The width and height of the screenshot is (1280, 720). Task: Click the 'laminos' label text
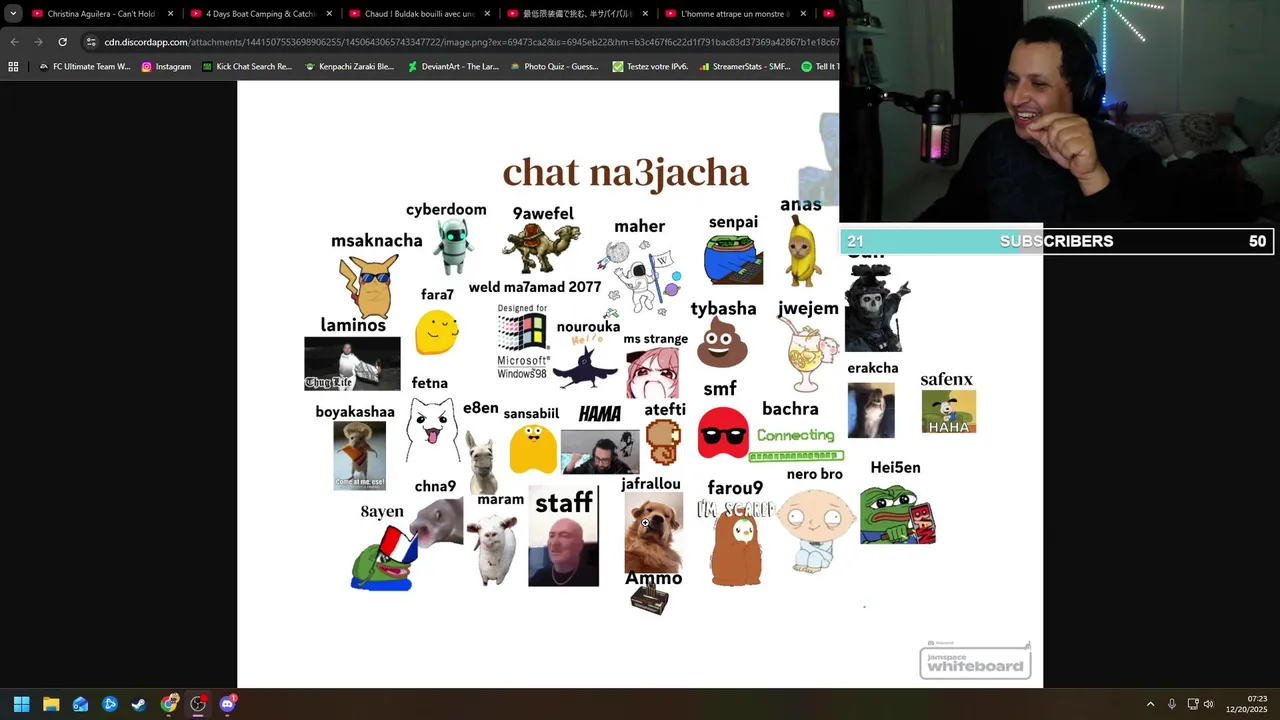(x=353, y=325)
